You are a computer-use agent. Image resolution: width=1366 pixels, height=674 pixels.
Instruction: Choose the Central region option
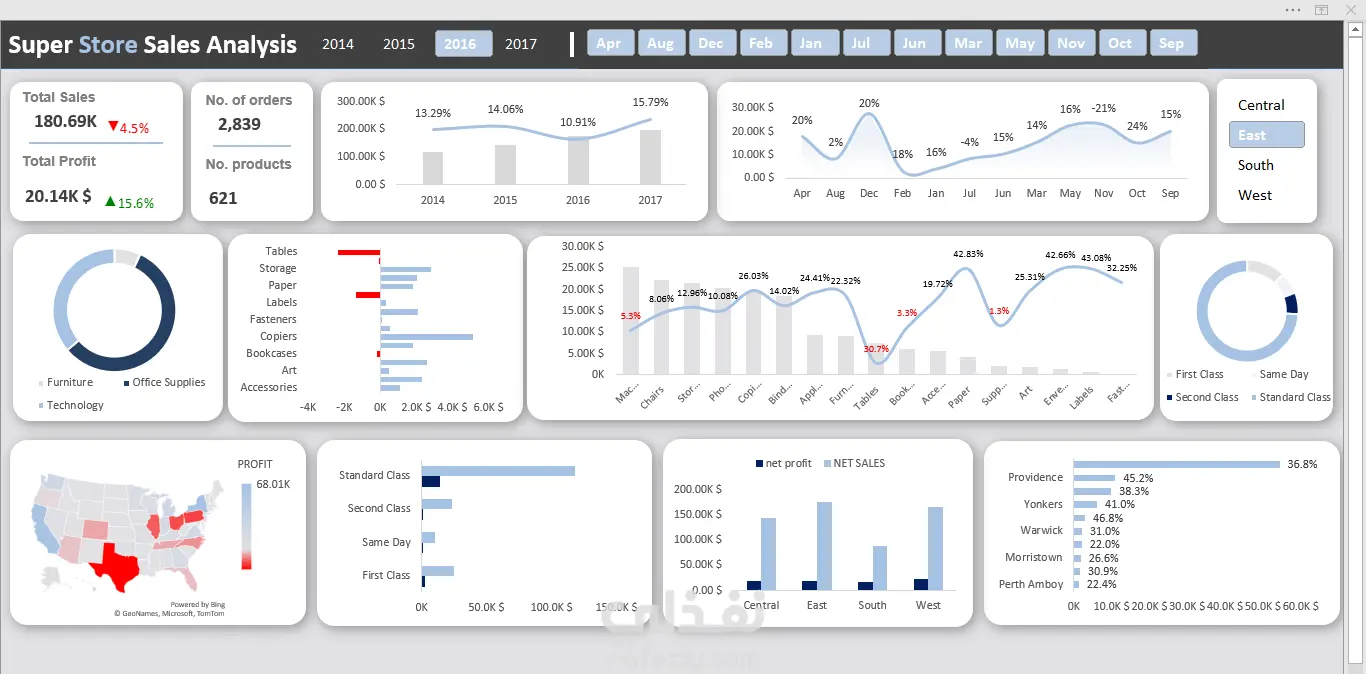(x=1261, y=105)
